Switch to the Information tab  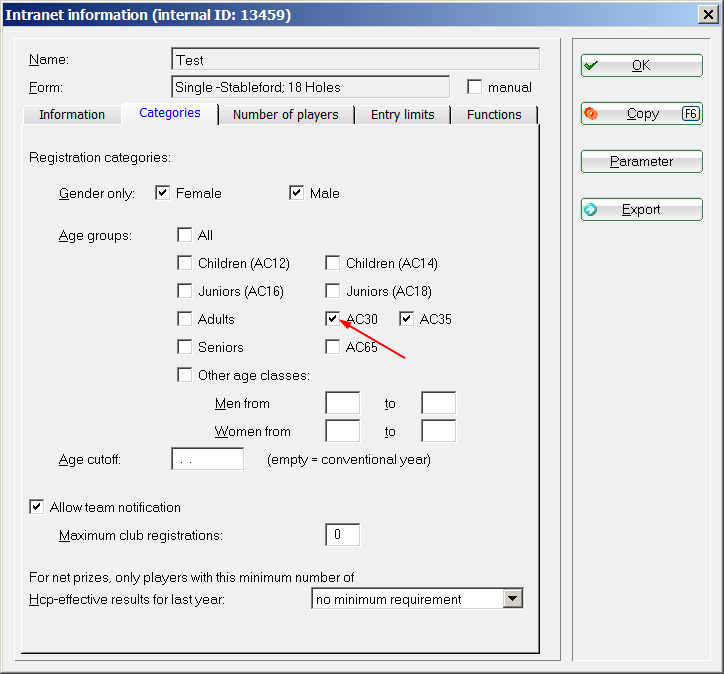[72, 115]
